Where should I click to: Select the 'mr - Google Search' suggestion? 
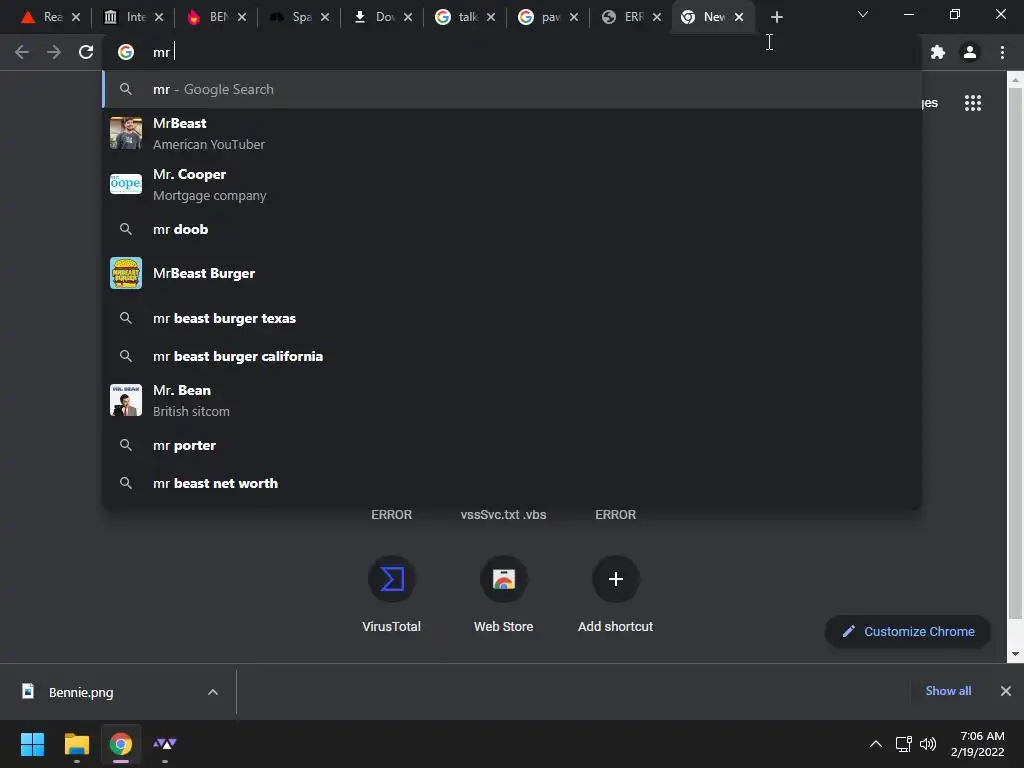tap(512, 89)
